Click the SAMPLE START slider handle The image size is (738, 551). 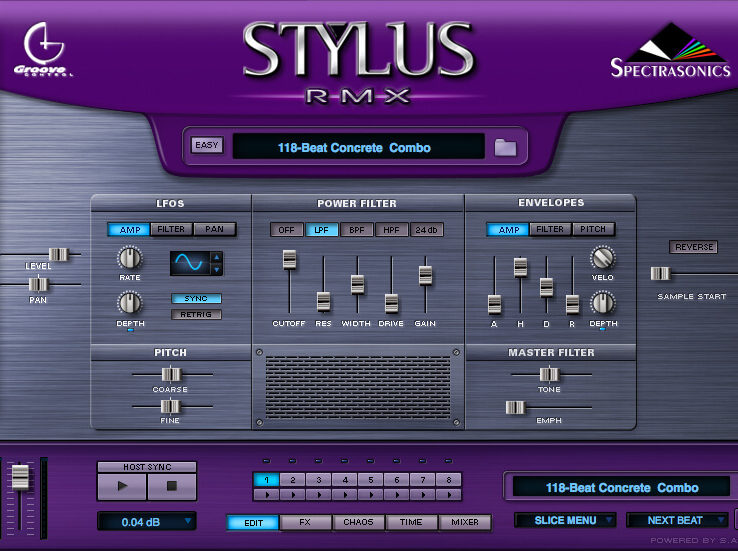(660, 273)
